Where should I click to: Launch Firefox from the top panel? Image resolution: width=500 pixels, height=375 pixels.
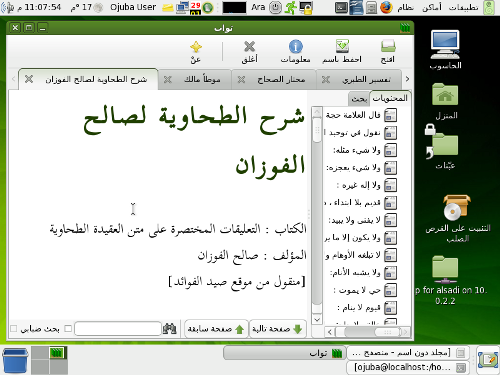(x=386, y=7)
